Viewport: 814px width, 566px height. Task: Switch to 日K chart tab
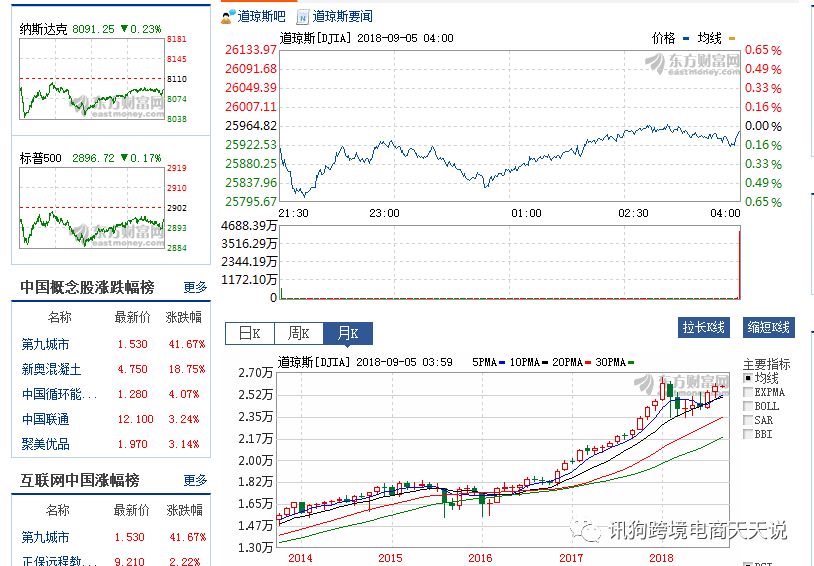pyautogui.click(x=250, y=333)
